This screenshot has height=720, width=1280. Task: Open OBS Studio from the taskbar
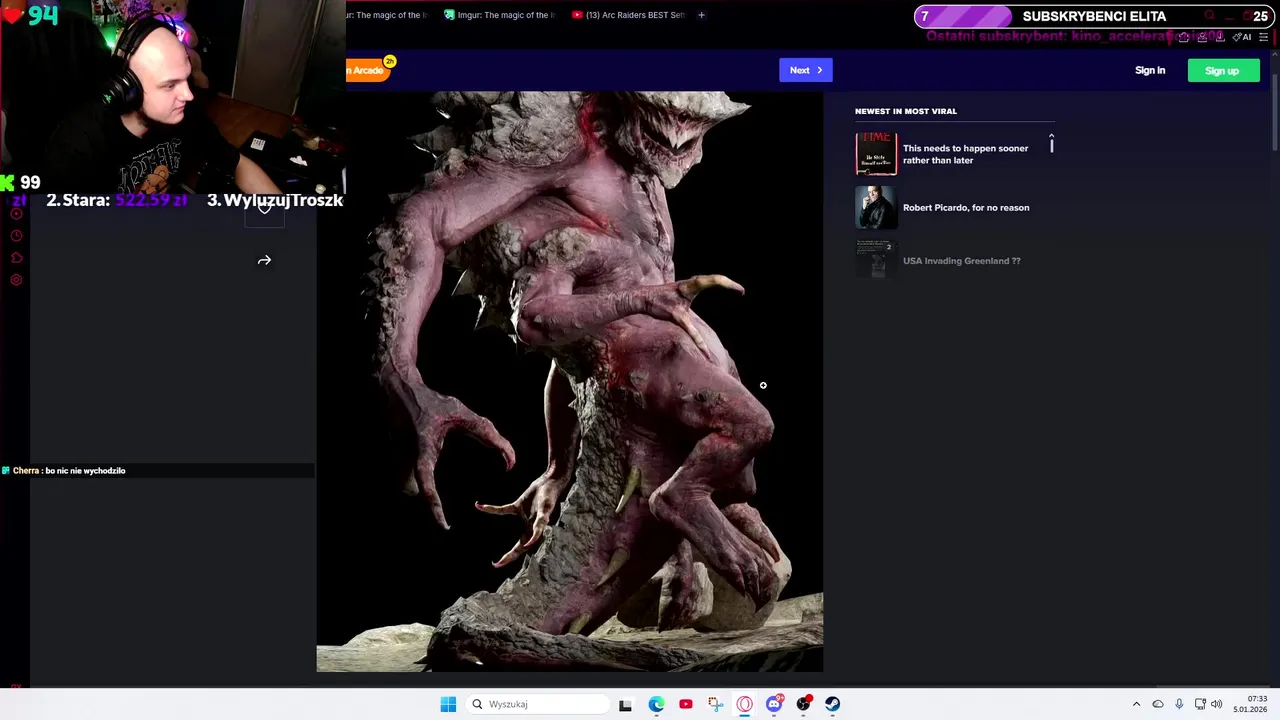803,704
